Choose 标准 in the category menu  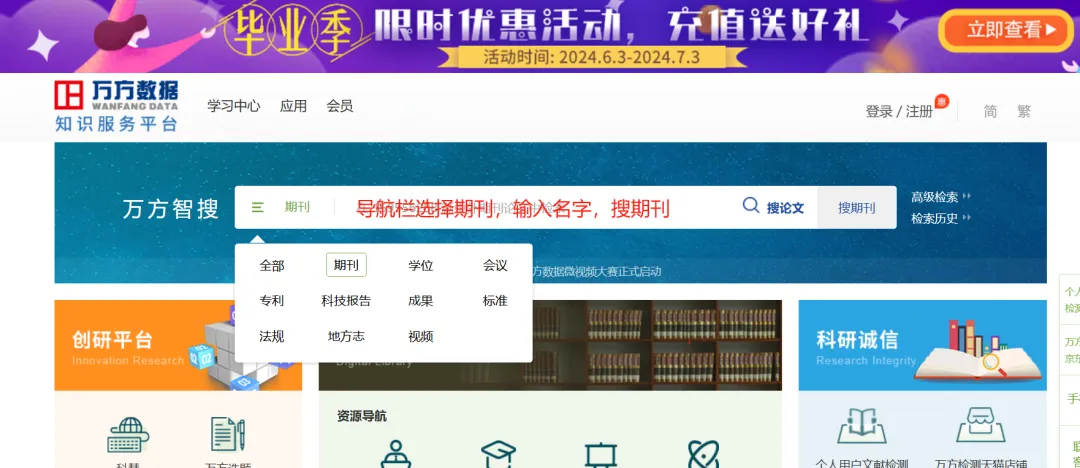(495, 301)
